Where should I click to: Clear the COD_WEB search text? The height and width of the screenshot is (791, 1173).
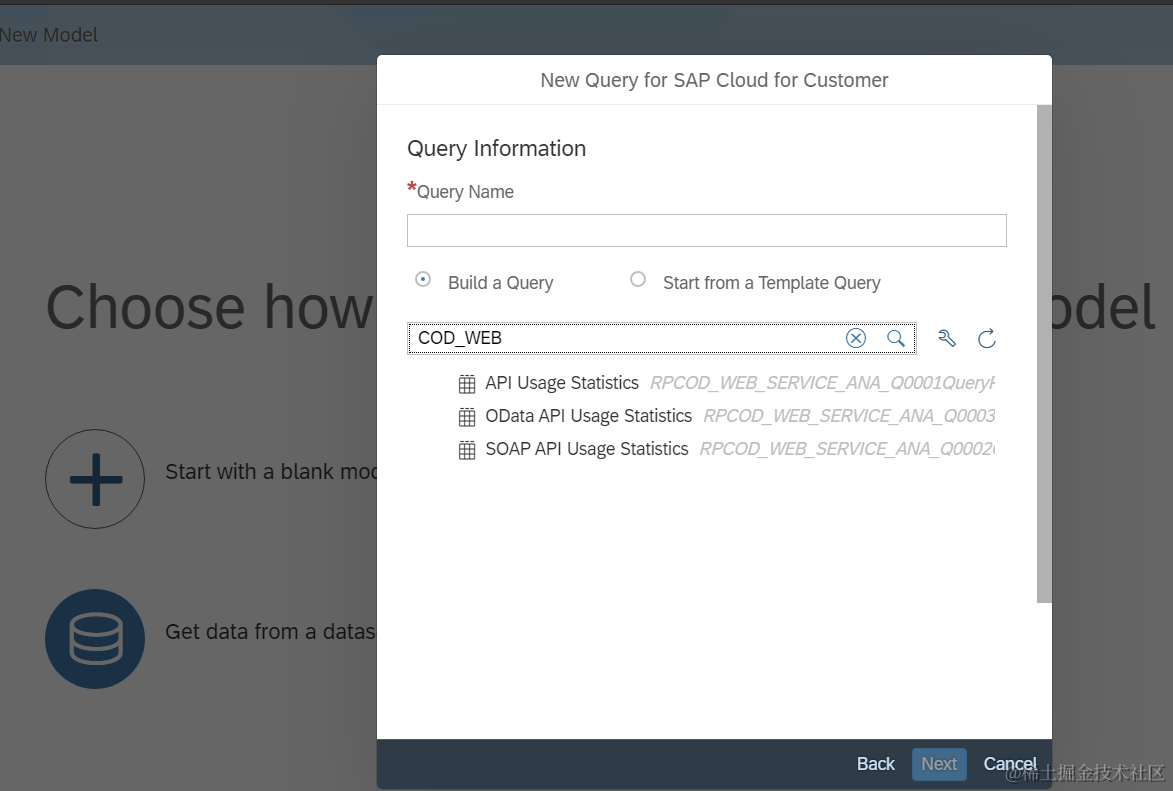coord(856,338)
